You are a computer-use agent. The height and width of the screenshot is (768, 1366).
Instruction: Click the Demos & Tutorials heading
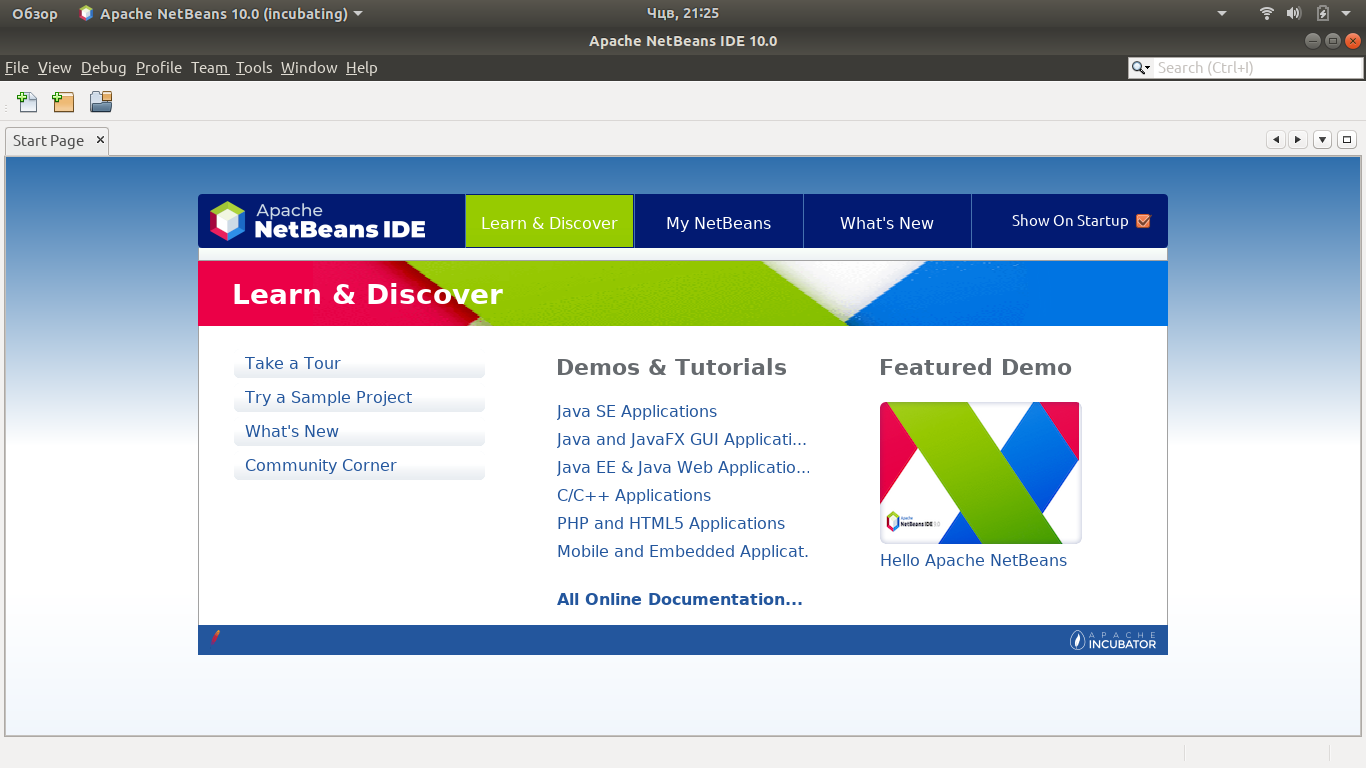tap(671, 367)
